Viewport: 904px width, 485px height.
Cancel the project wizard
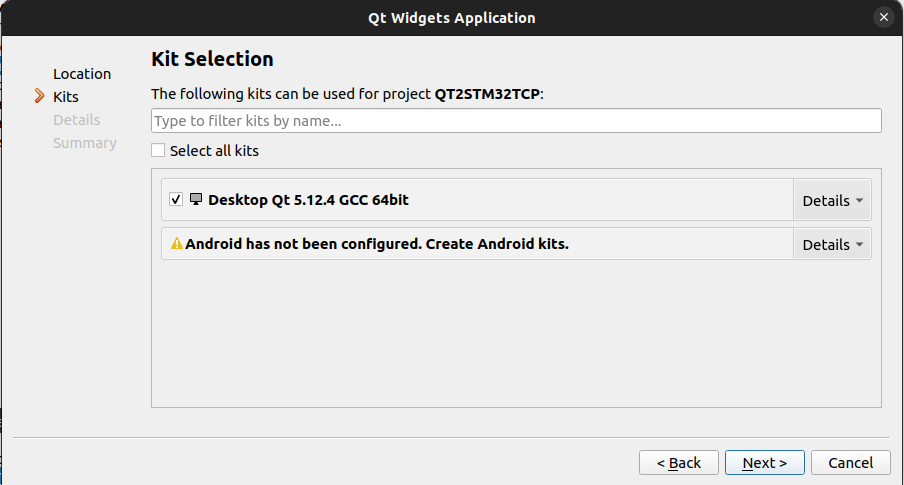(850, 462)
